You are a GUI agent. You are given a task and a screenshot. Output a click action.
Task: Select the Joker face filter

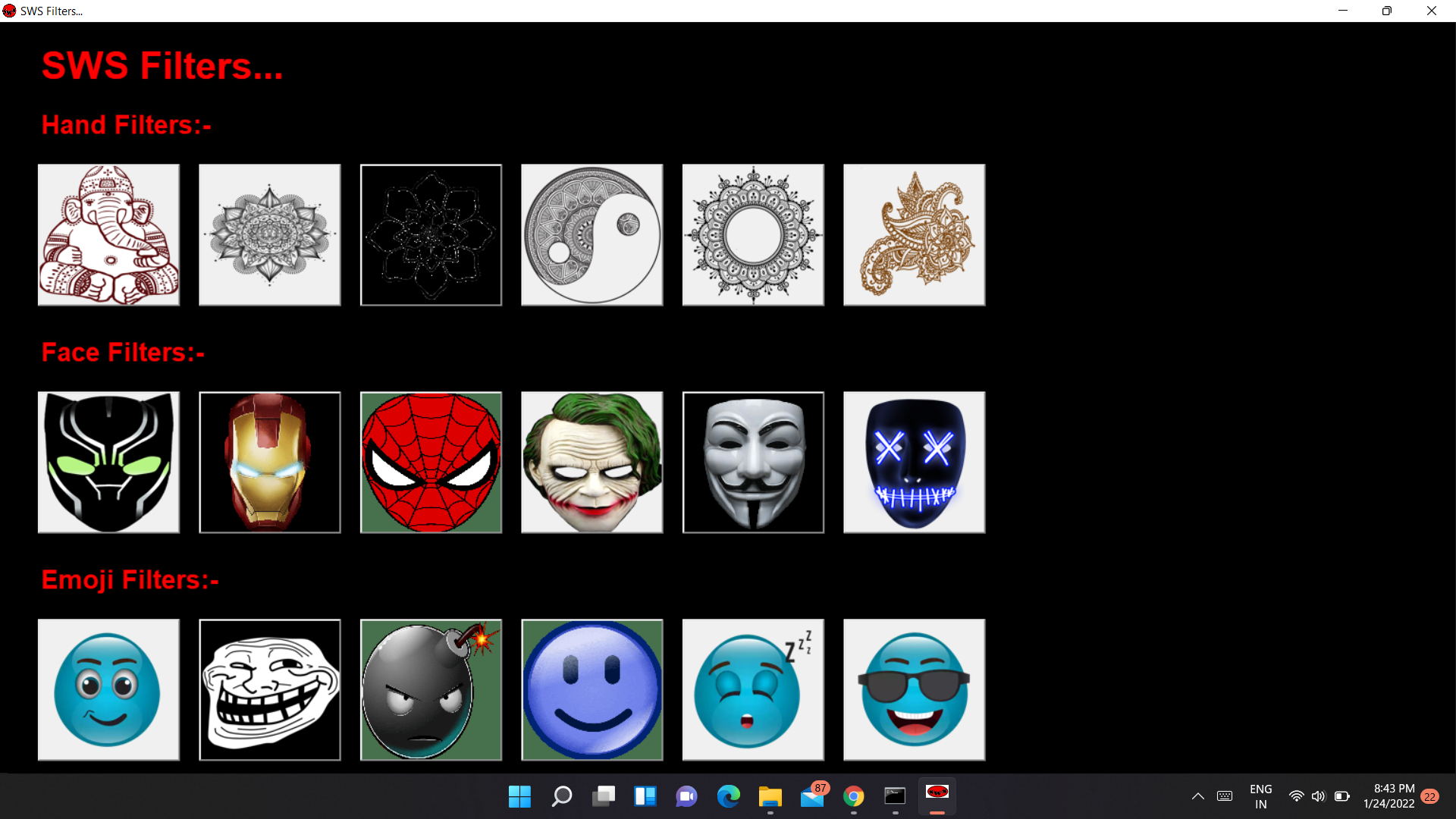(x=591, y=463)
